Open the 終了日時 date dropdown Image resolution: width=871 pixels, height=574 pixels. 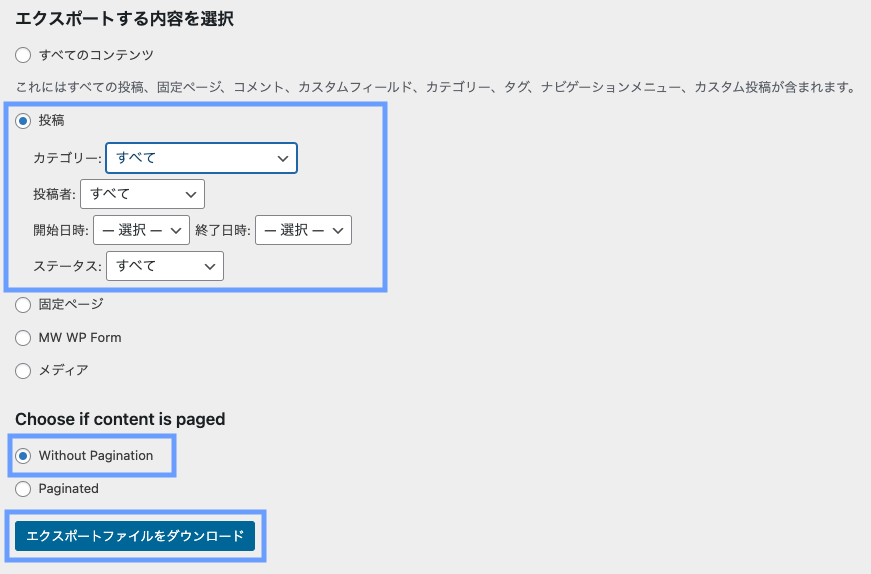tap(303, 230)
